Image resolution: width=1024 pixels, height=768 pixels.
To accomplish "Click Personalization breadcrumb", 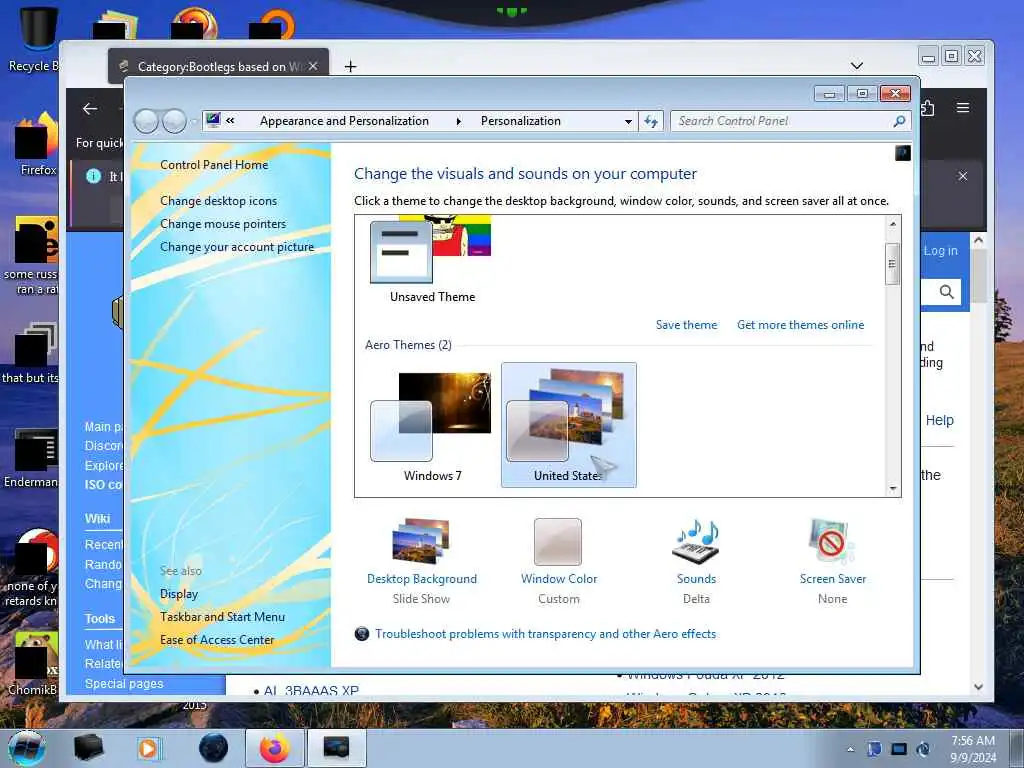I will (520, 121).
